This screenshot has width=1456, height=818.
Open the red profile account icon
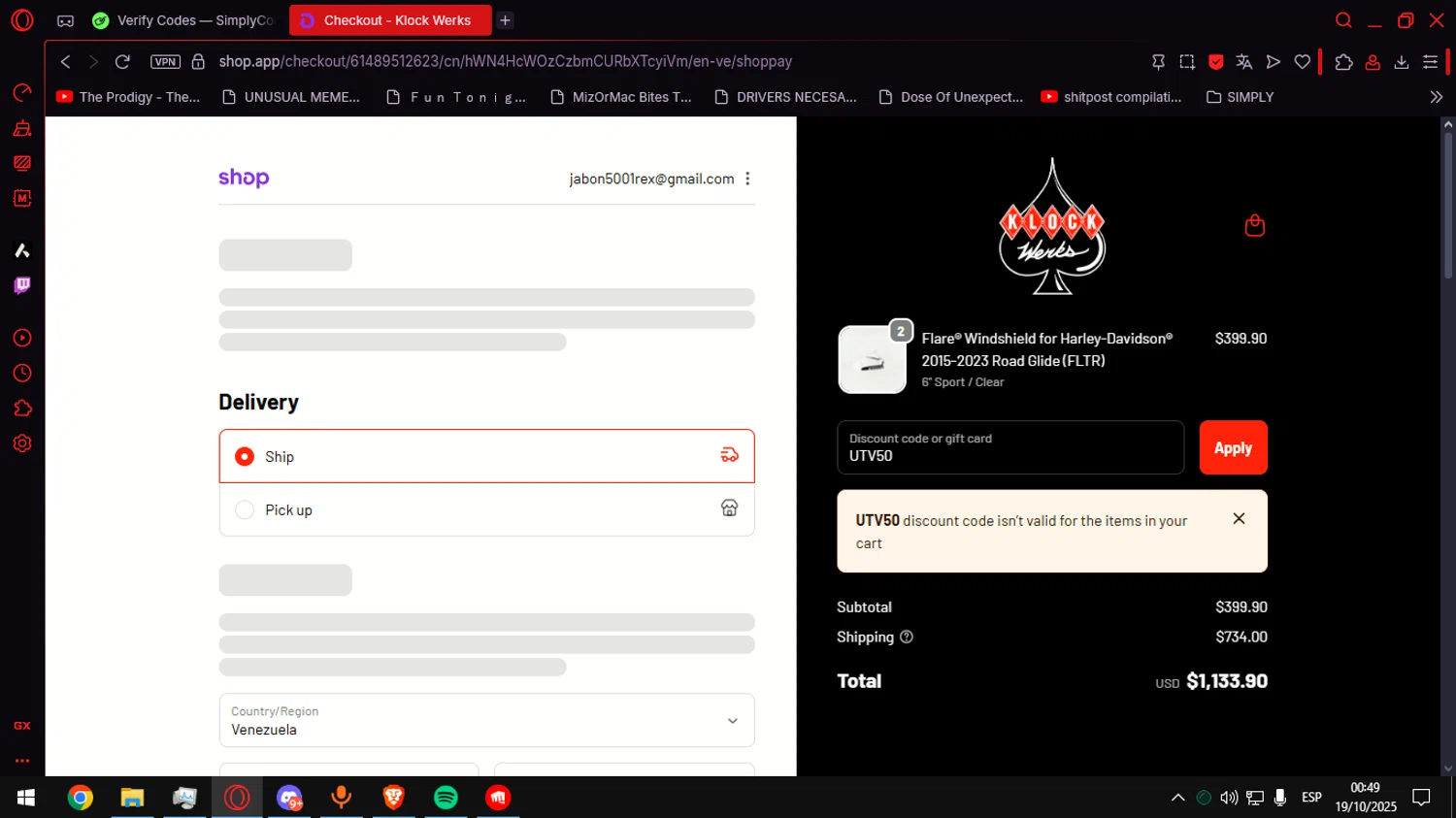(1373, 61)
